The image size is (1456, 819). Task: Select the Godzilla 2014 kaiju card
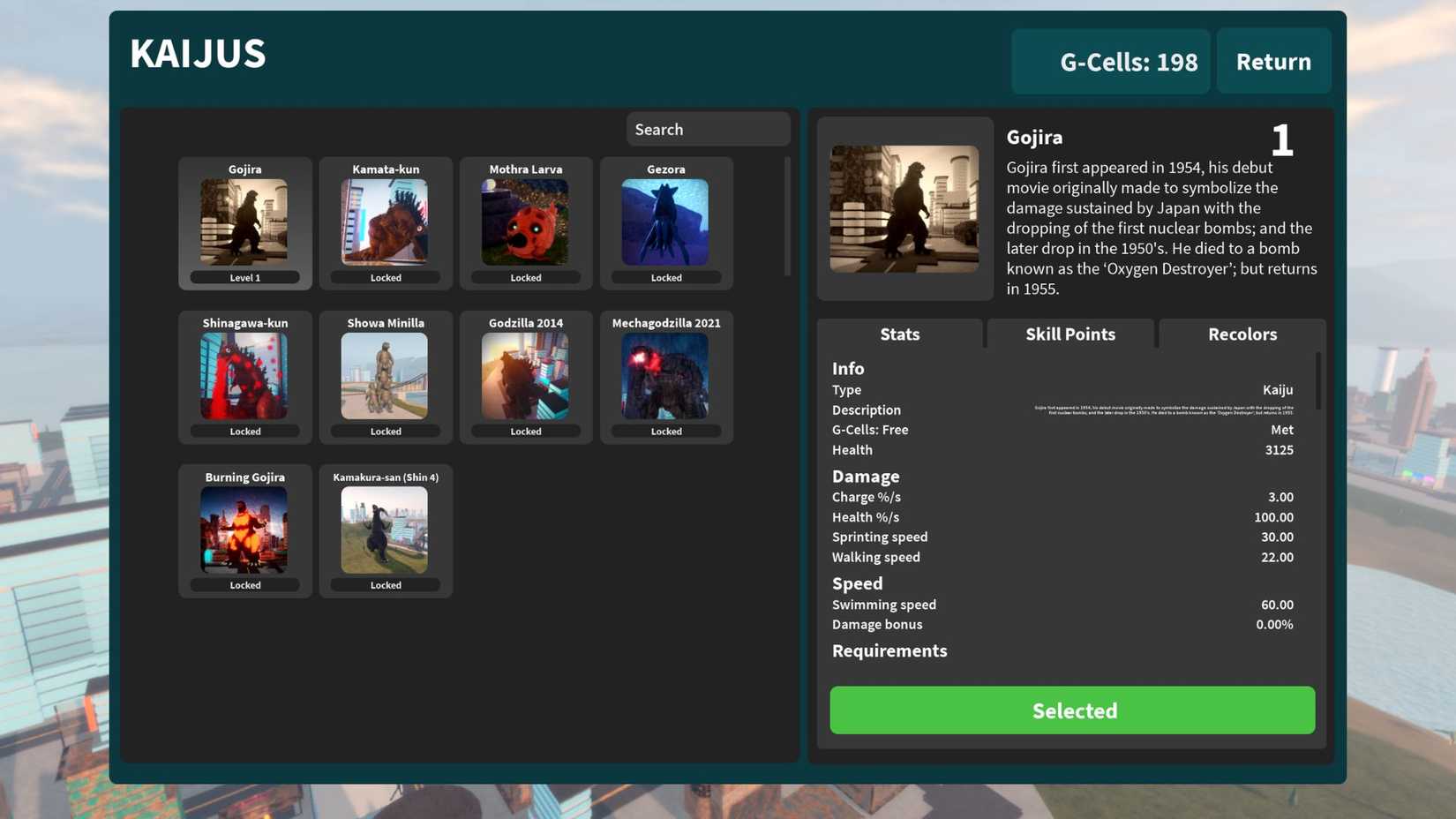tap(525, 377)
